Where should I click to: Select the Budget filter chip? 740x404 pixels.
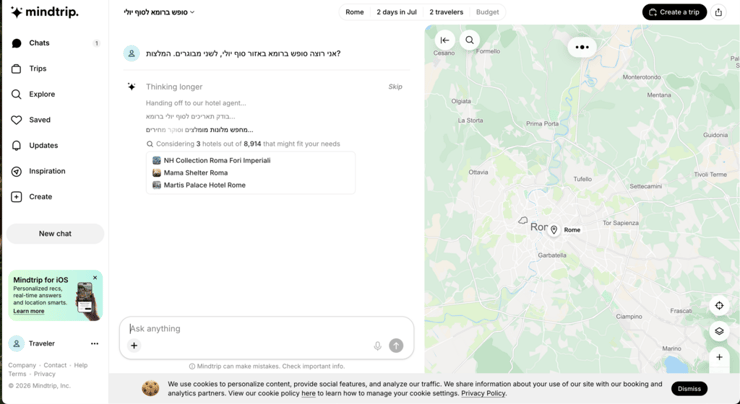(x=487, y=12)
